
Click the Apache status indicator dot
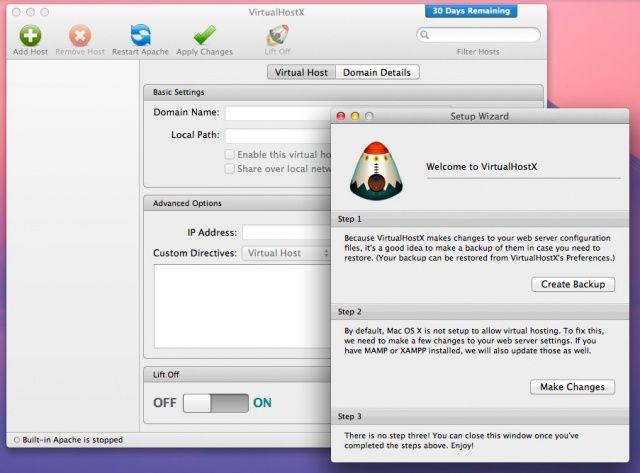click(17, 439)
